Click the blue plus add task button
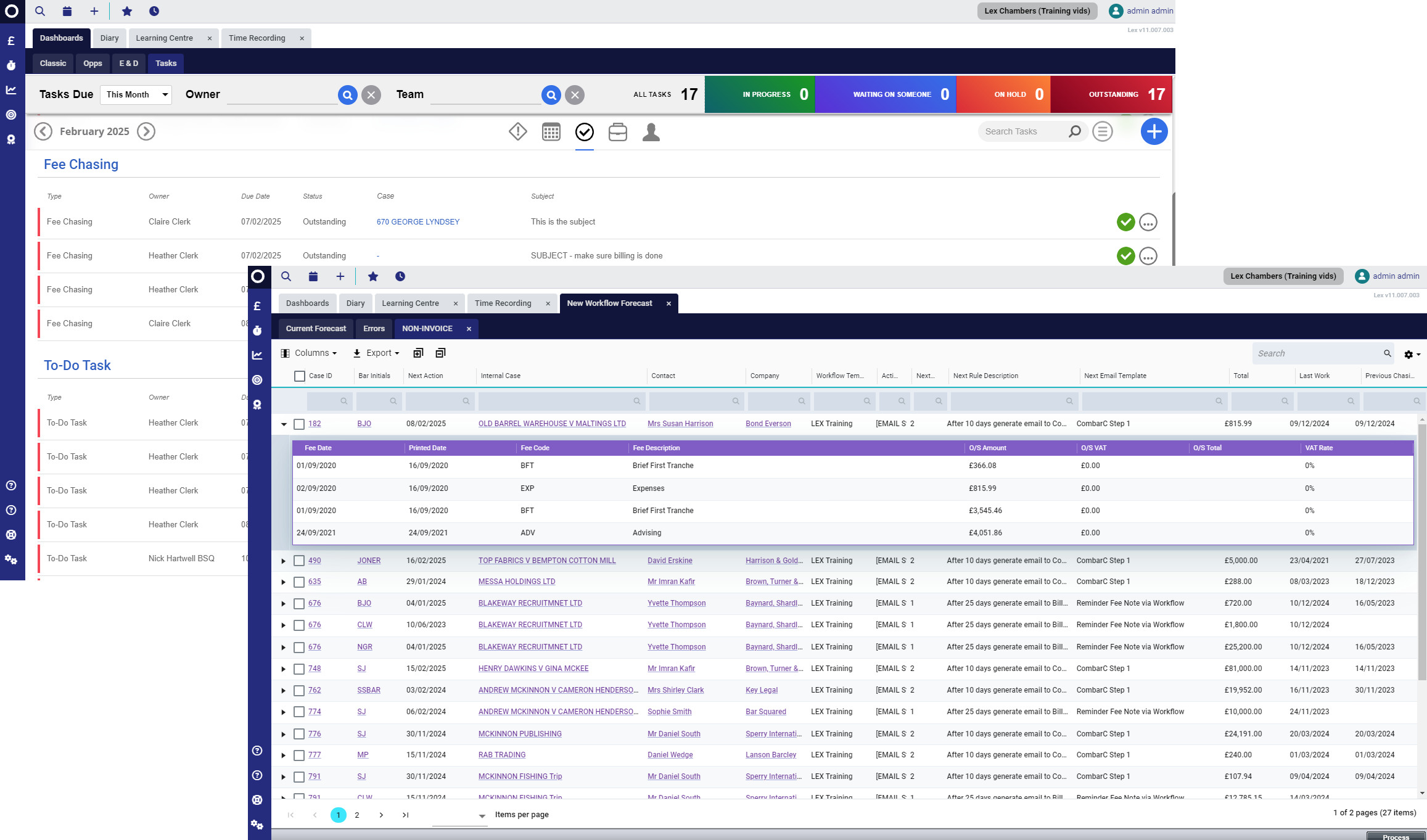The width and height of the screenshot is (1427, 840). pos(1154,131)
